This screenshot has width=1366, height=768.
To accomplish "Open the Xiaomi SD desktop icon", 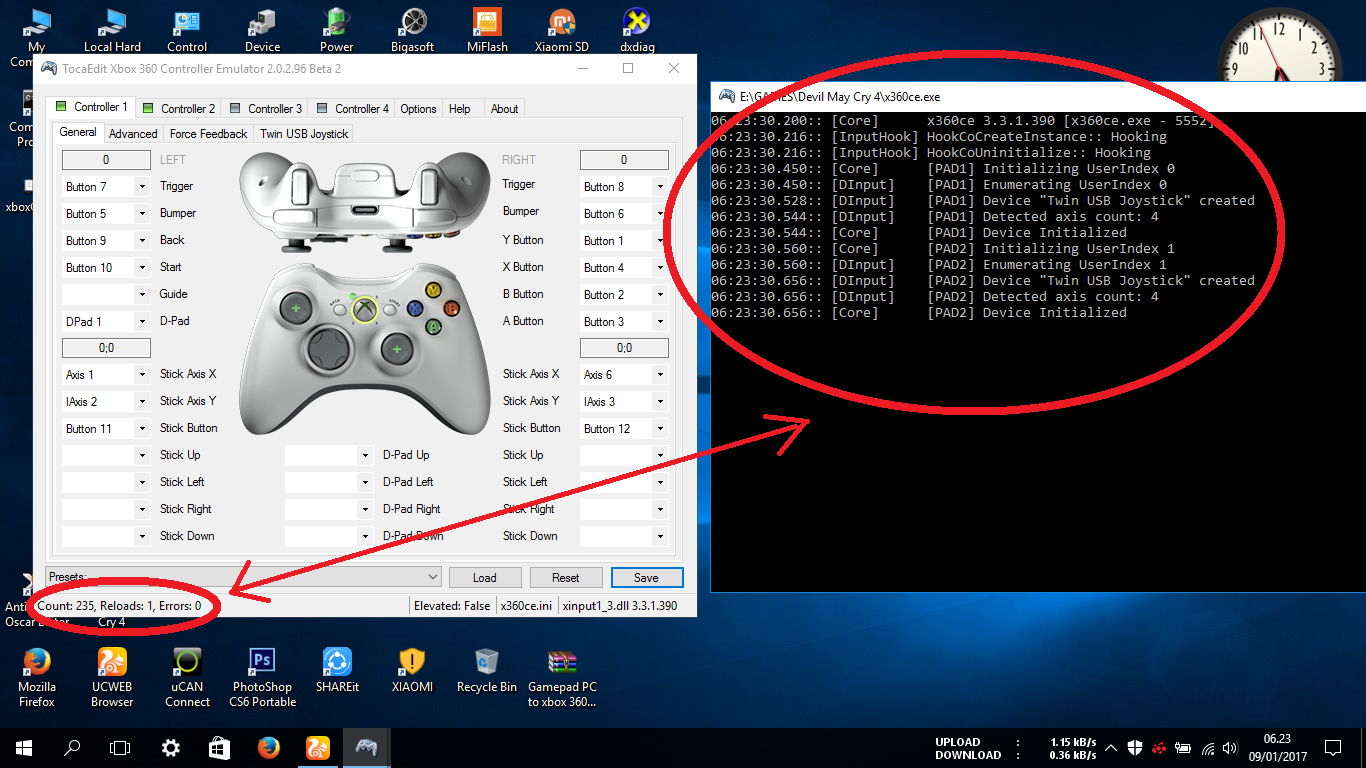I will pos(562,28).
